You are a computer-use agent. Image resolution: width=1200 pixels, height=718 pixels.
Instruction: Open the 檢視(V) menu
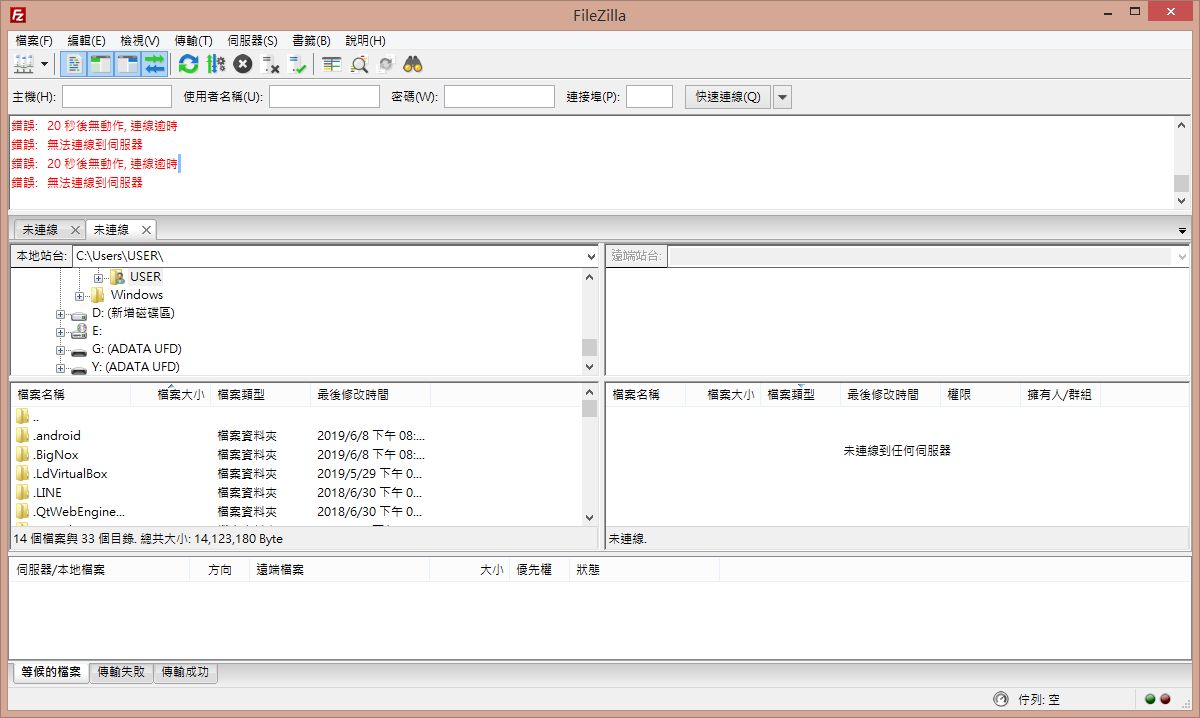click(140, 41)
